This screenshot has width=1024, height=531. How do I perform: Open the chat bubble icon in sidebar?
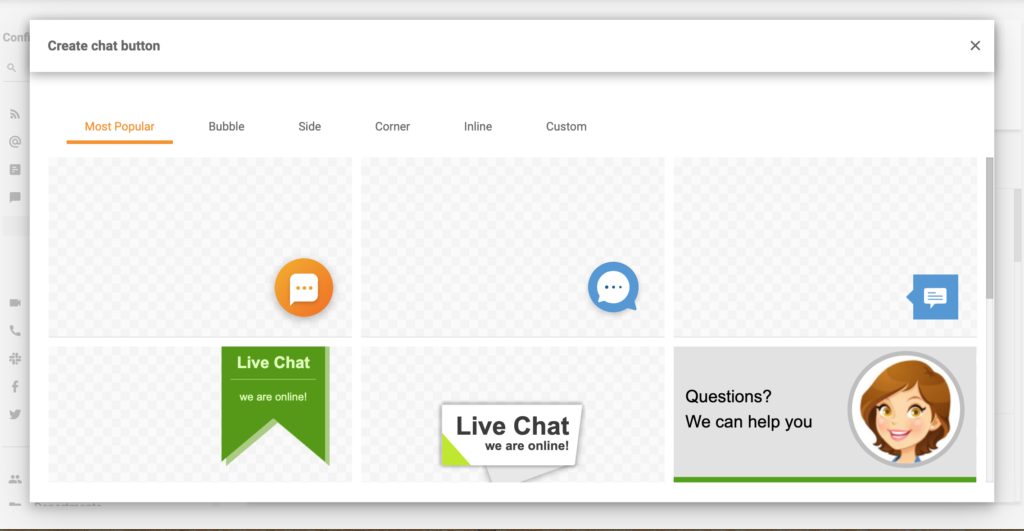(x=14, y=197)
